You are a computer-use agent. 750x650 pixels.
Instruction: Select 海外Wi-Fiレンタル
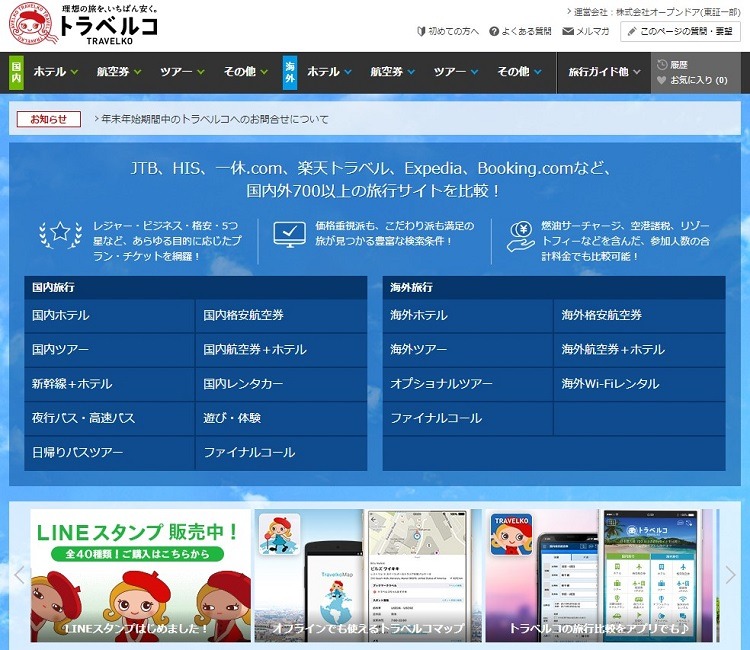click(640, 384)
